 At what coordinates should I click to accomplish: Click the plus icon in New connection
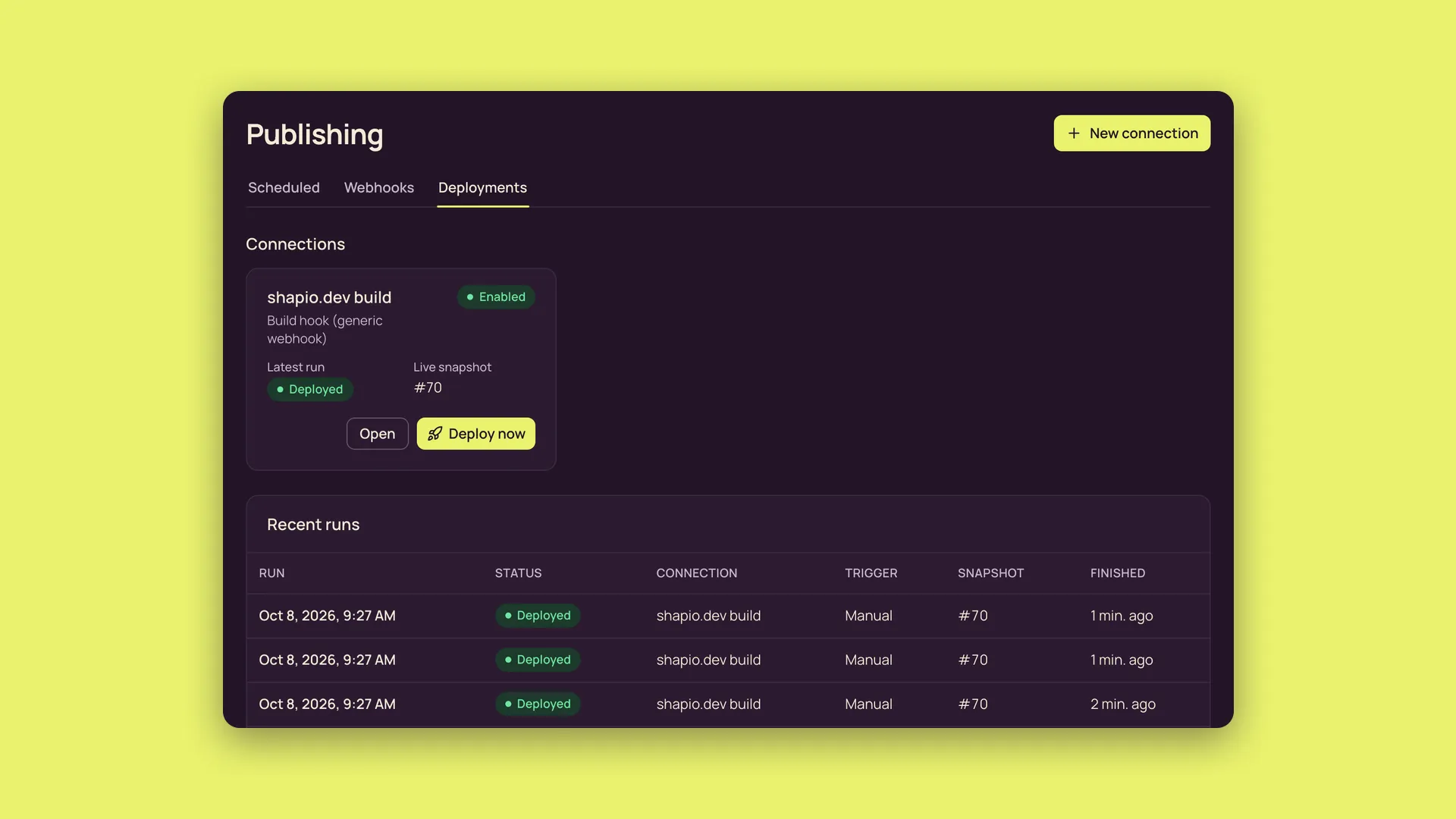pos(1074,133)
